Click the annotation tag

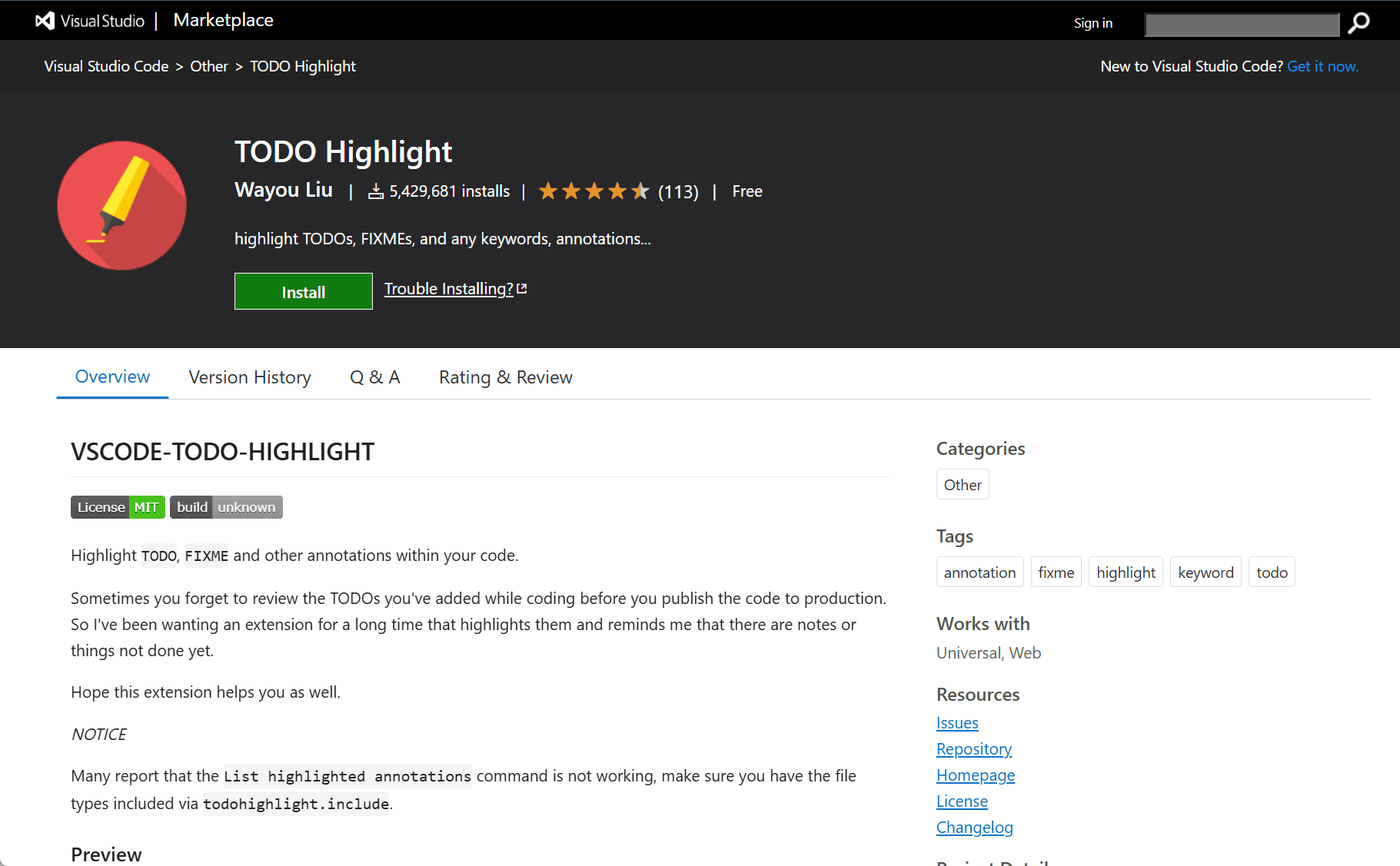click(x=979, y=572)
